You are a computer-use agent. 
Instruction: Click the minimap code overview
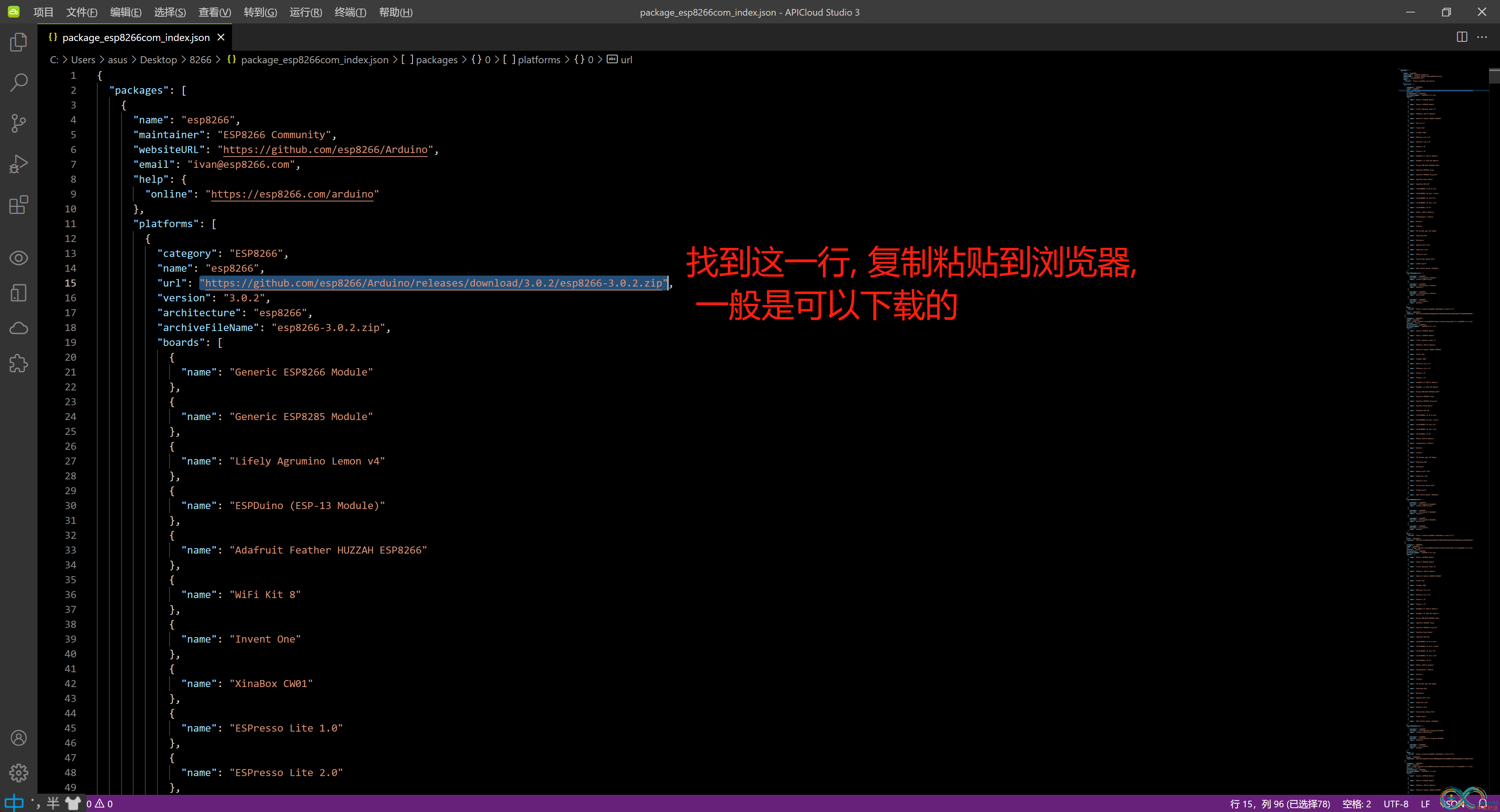(1443, 431)
